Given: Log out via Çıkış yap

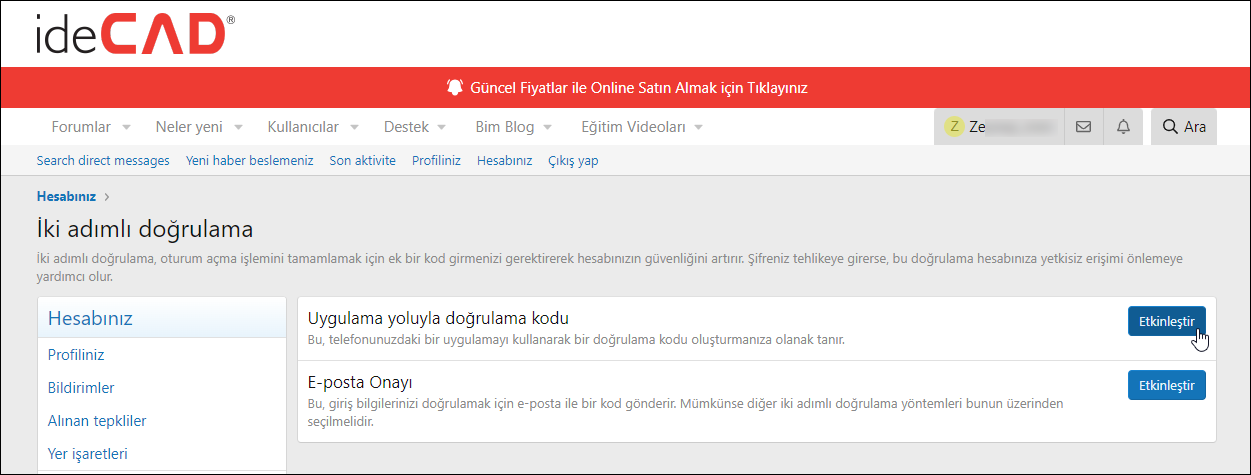Looking at the screenshot, I should [573, 160].
